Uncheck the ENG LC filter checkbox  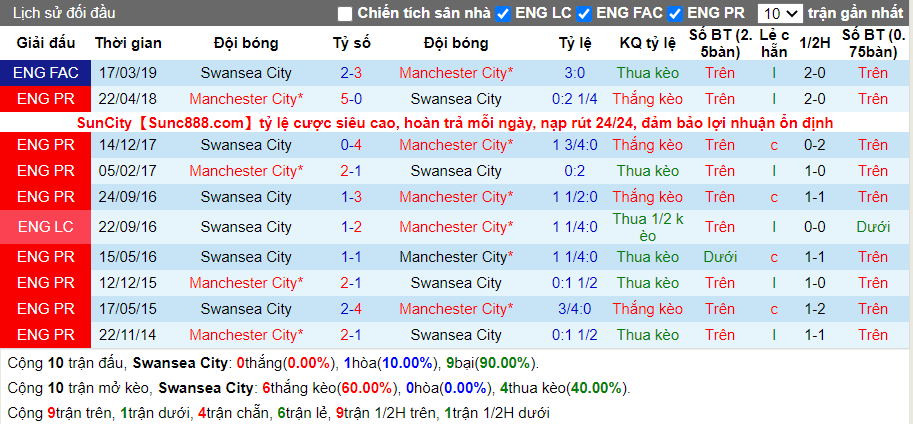[503, 13]
